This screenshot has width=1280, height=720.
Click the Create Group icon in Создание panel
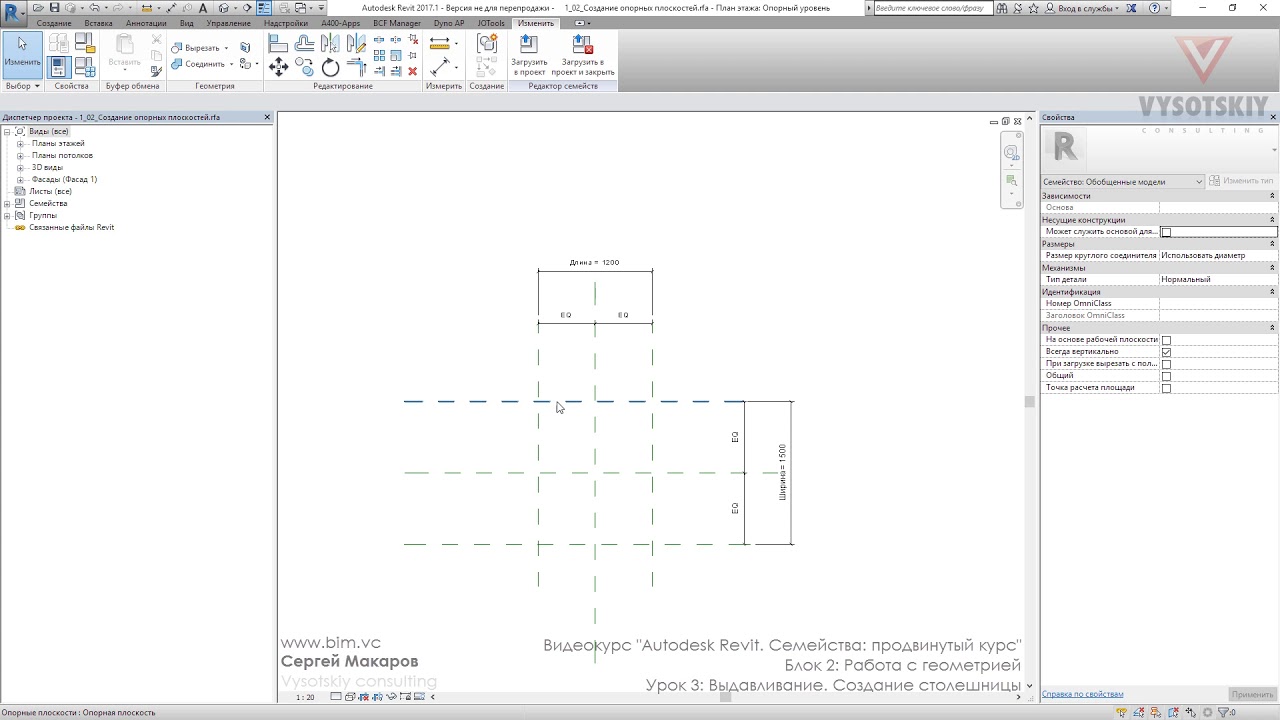point(487,44)
